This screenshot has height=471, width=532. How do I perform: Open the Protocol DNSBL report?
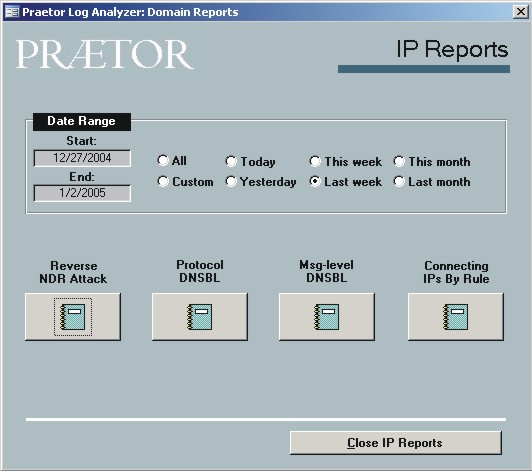[200, 317]
